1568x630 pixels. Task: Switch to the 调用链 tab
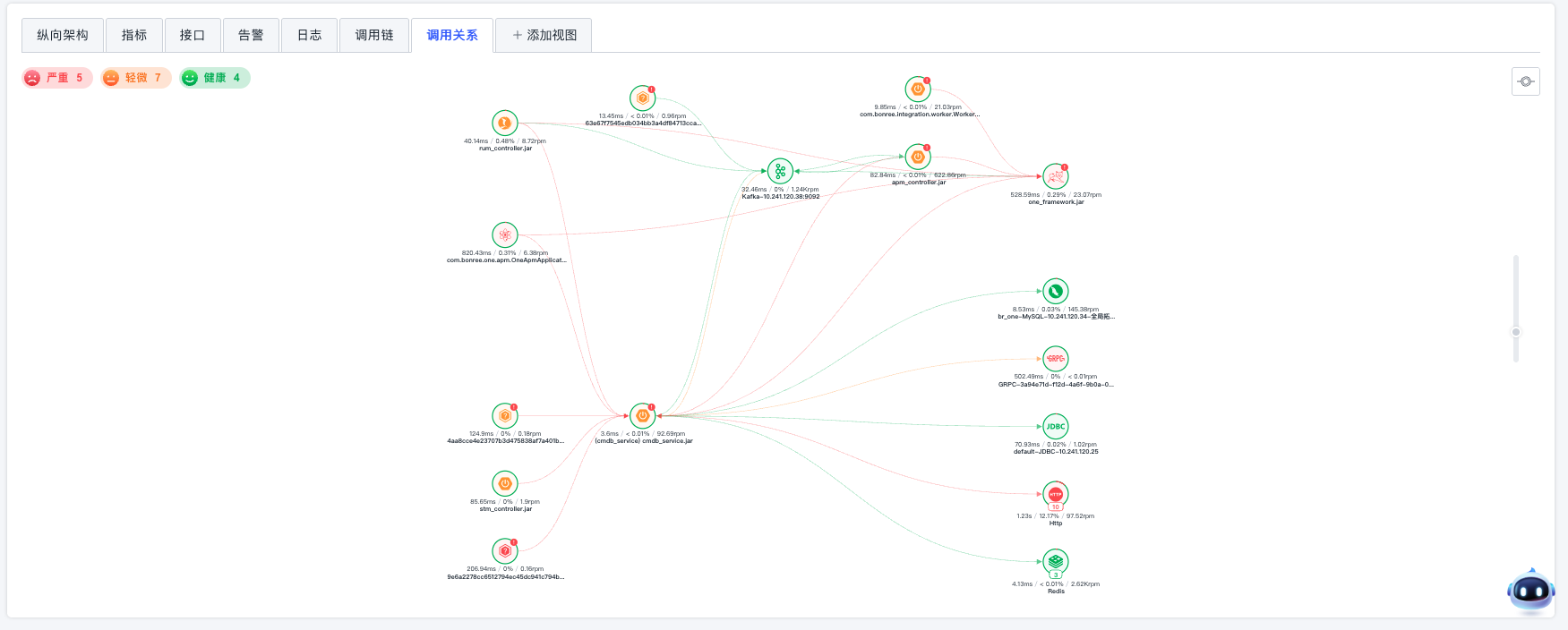point(374,35)
